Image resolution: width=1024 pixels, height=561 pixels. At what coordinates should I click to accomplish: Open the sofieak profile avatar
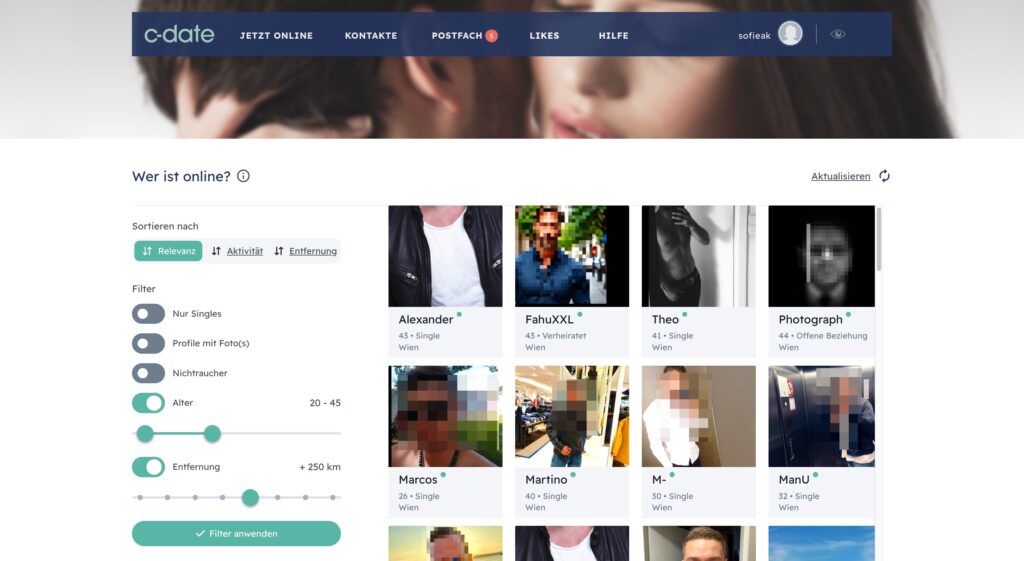790,34
